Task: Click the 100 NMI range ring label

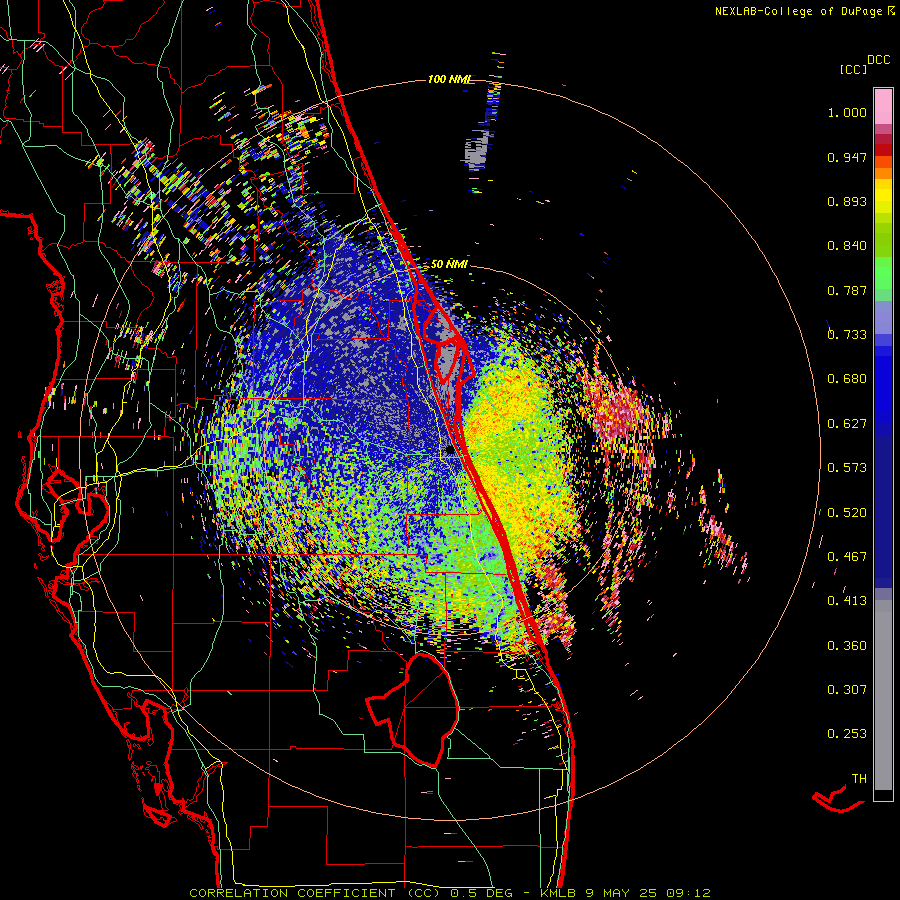Action: point(449,79)
